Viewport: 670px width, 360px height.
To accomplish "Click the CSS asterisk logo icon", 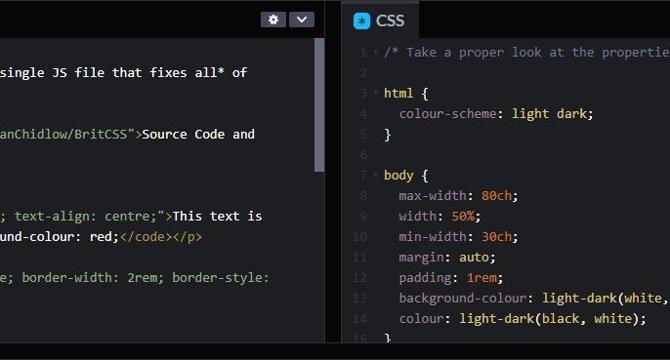I will pyautogui.click(x=361, y=21).
